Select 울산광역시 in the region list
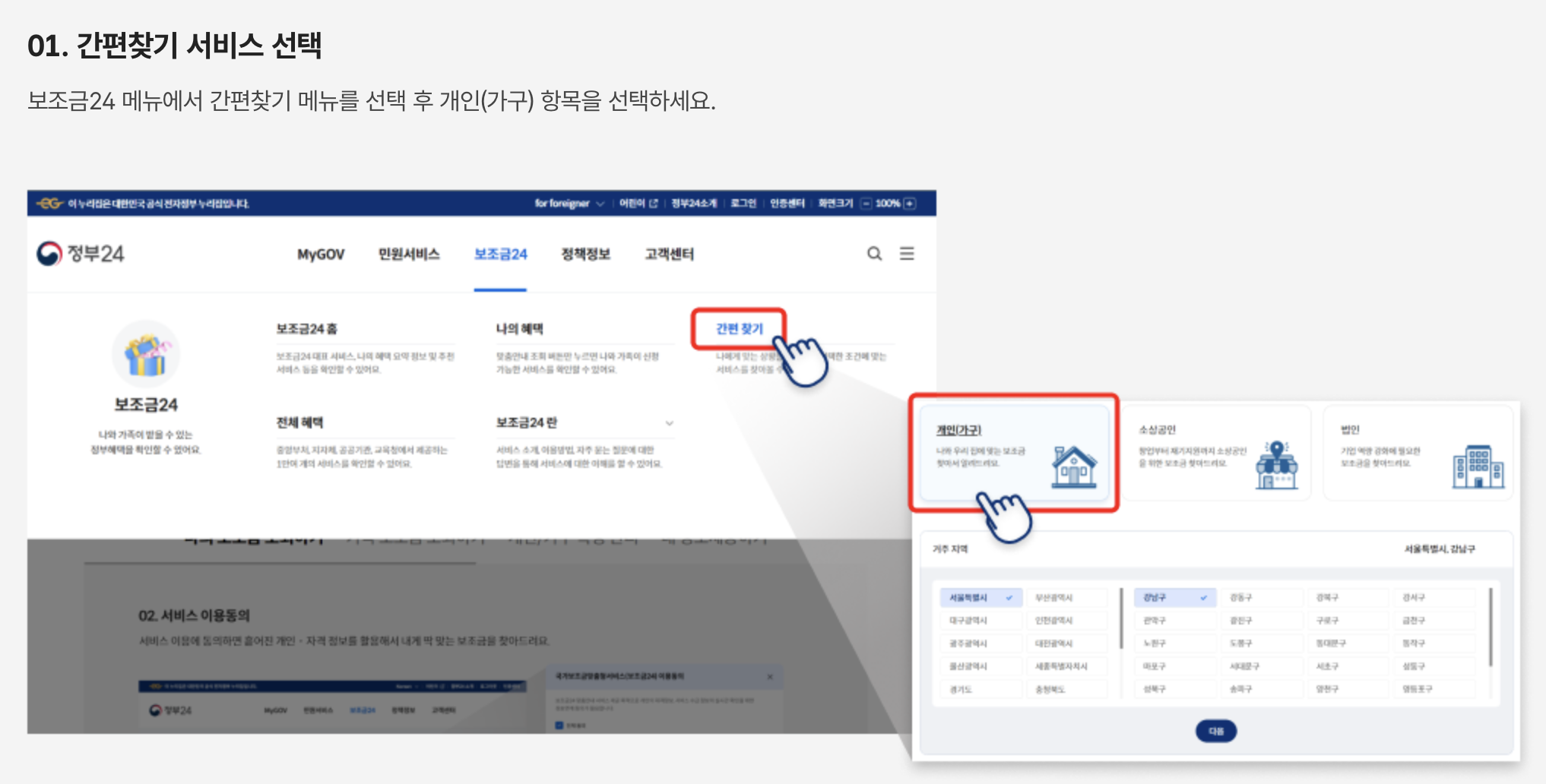The width and height of the screenshot is (1546, 784). 981,666
